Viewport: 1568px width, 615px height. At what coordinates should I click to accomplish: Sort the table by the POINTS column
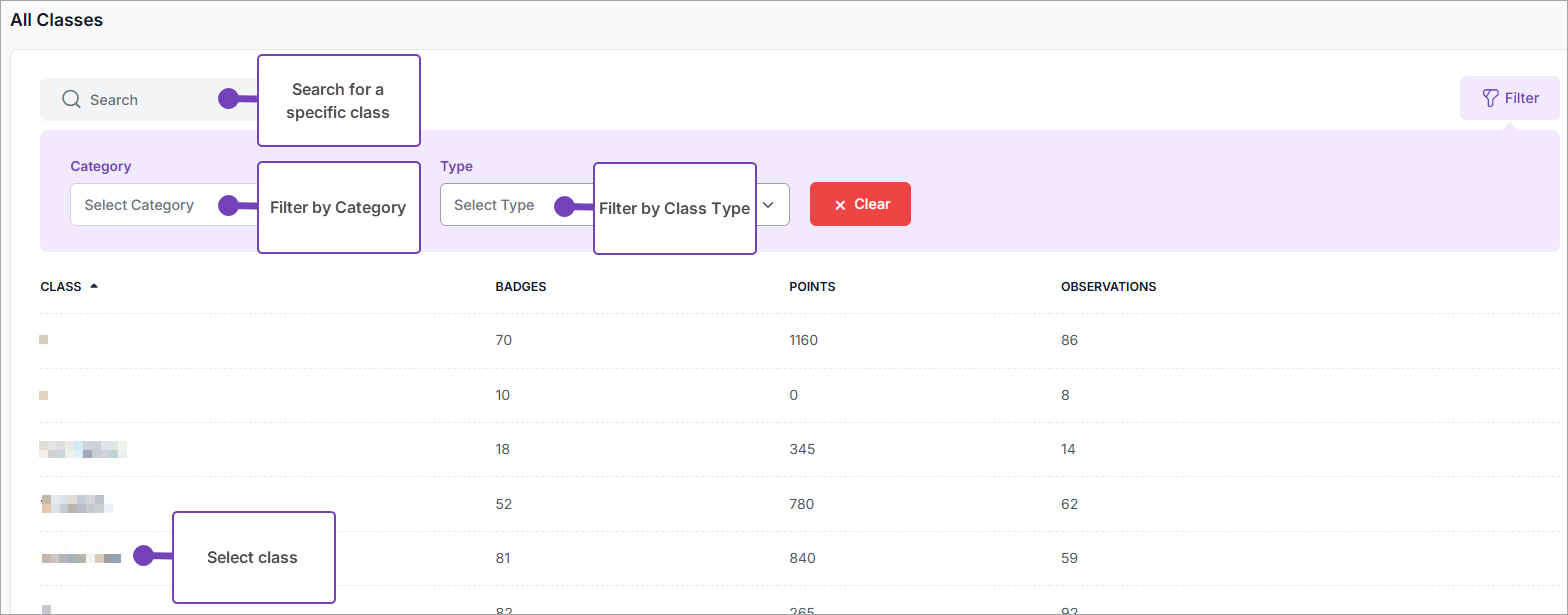[x=811, y=287]
